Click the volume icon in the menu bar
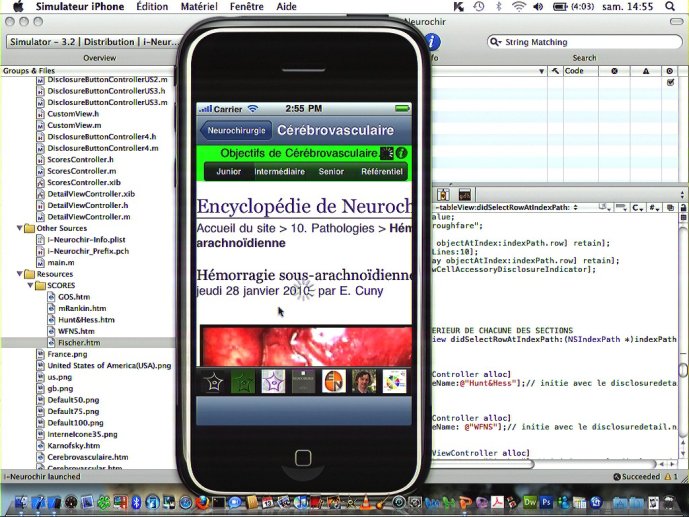The width and height of the screenshot is (689, 517). (538, 7)
